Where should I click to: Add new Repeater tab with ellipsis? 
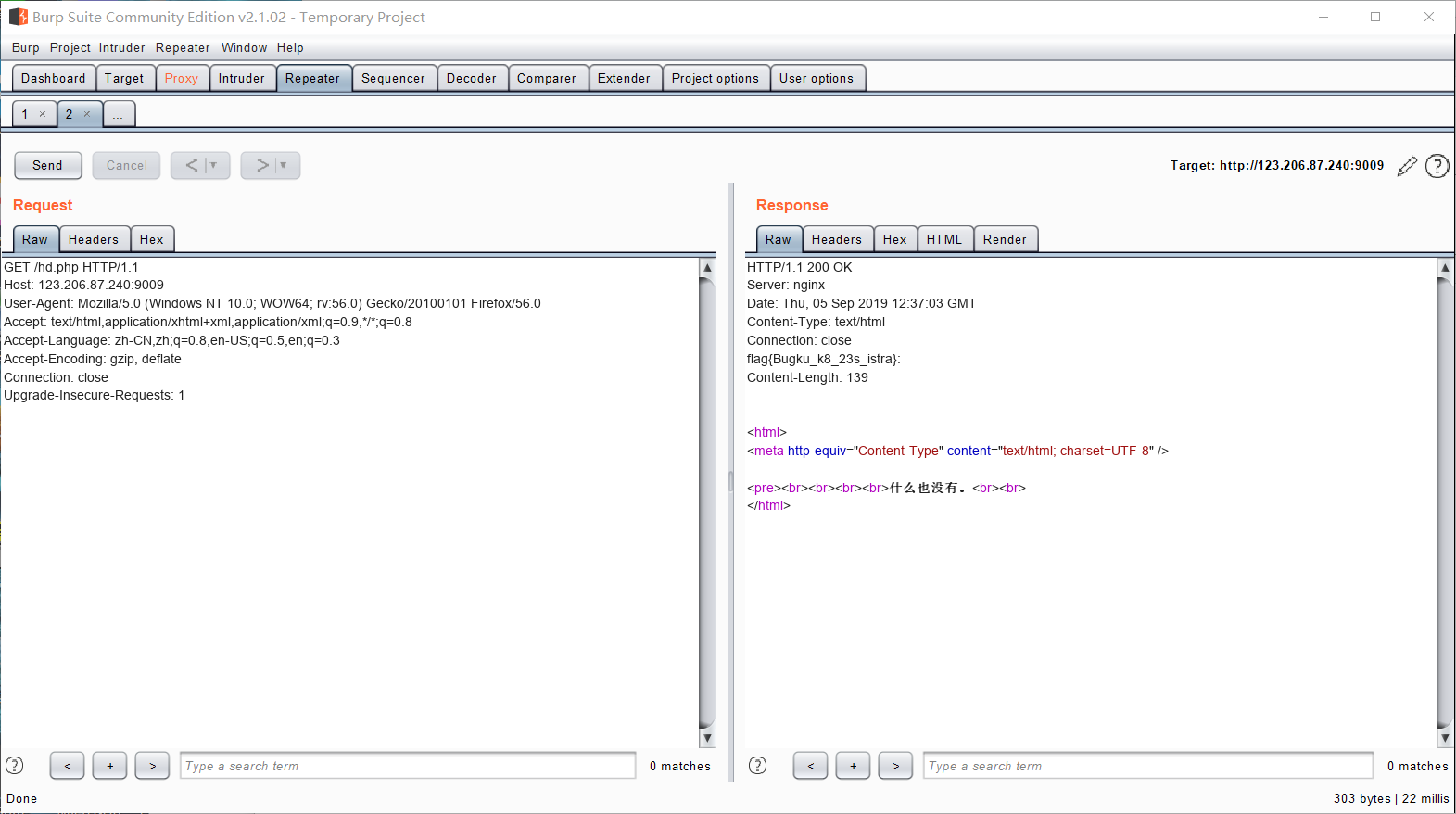point(119,114)
